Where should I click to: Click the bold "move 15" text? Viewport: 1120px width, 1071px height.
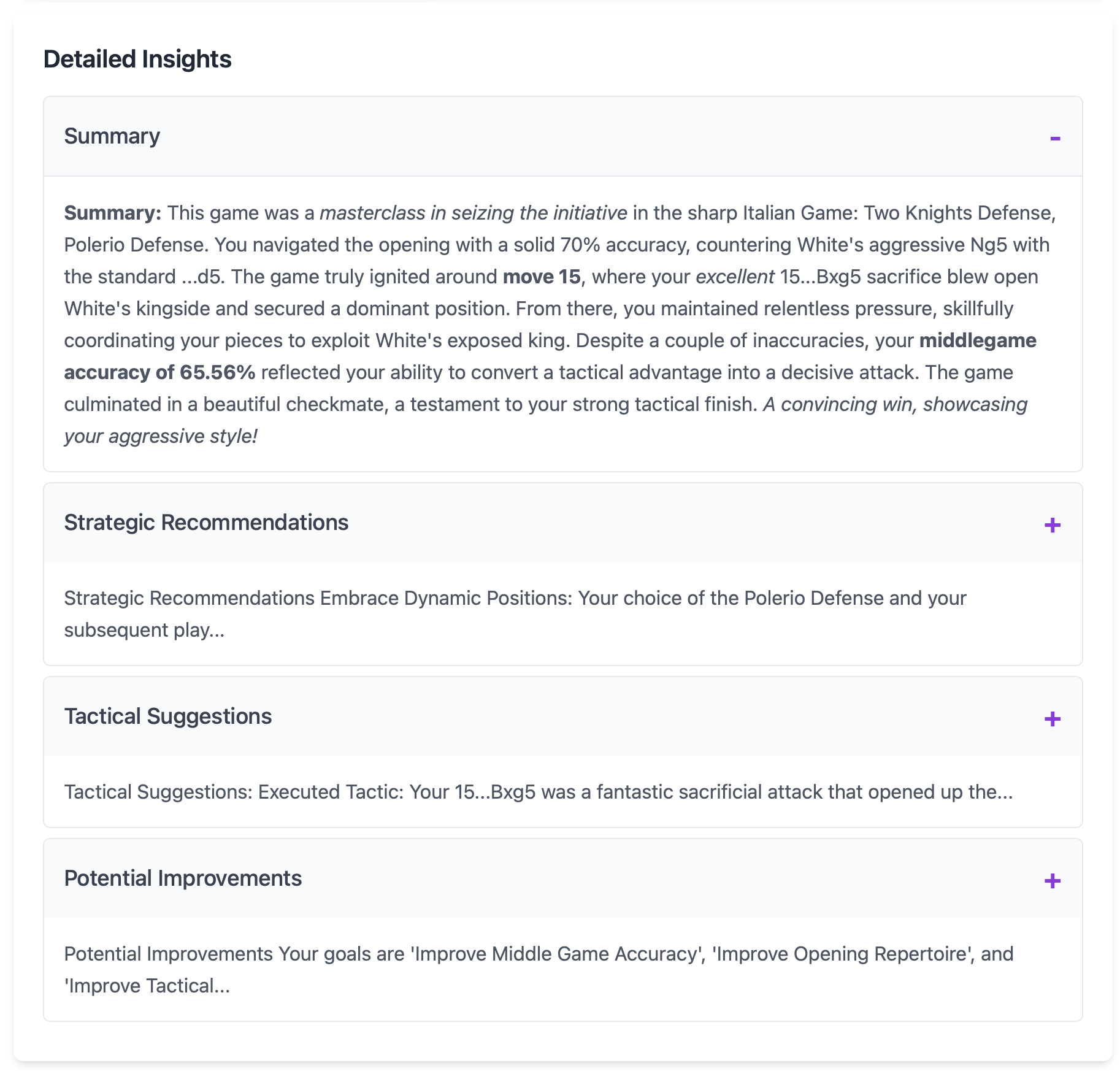541,277
